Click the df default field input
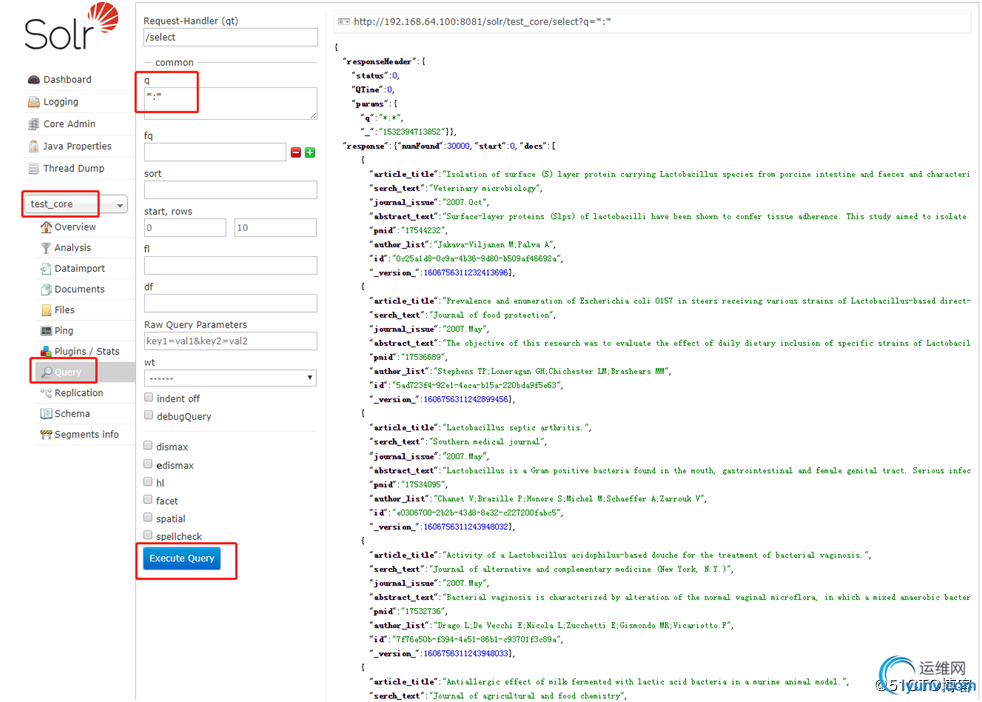Image resolution: width=982 pixels, height=702 pixels. coord(230,304)
